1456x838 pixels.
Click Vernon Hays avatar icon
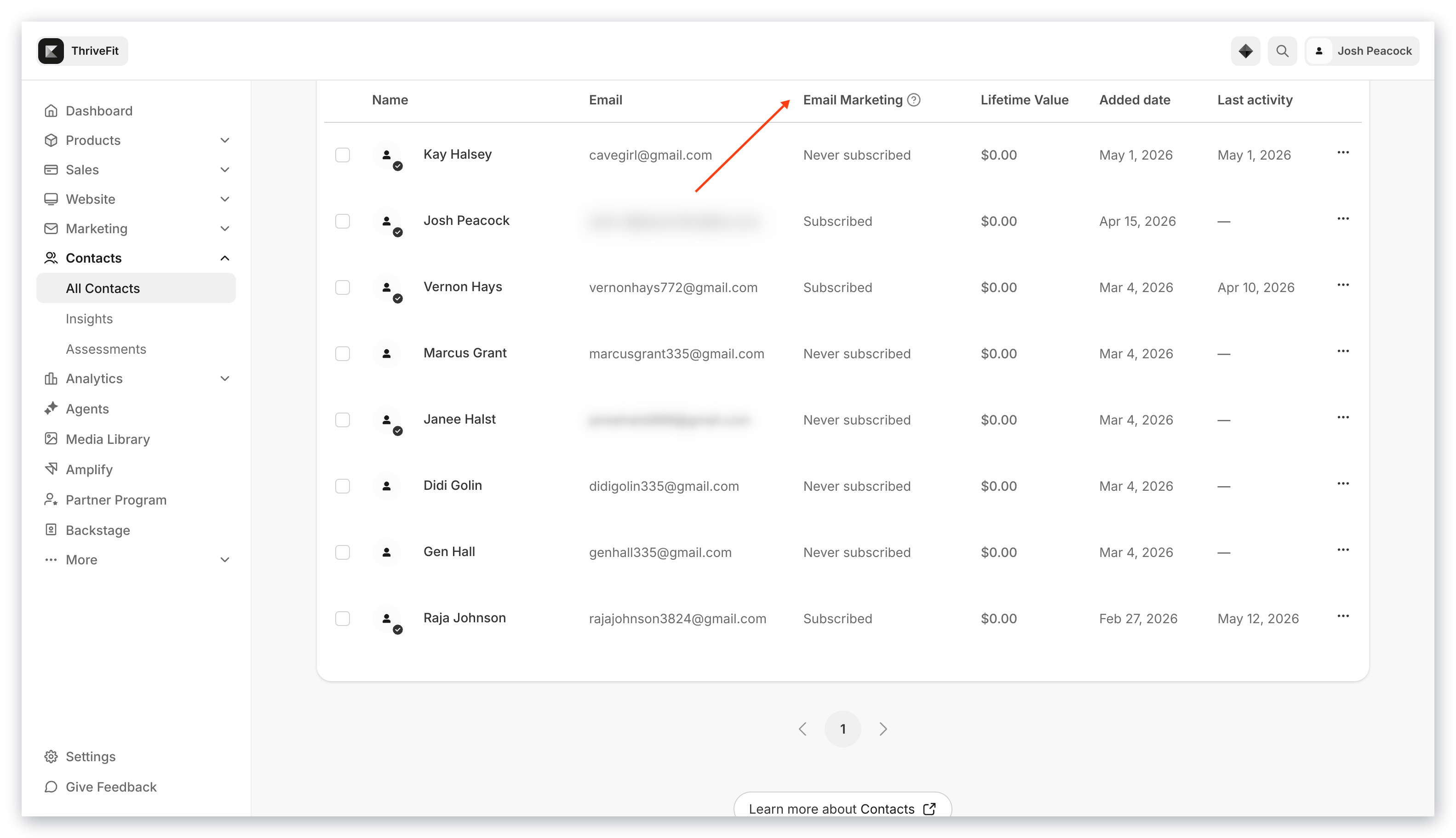(387, 287)
